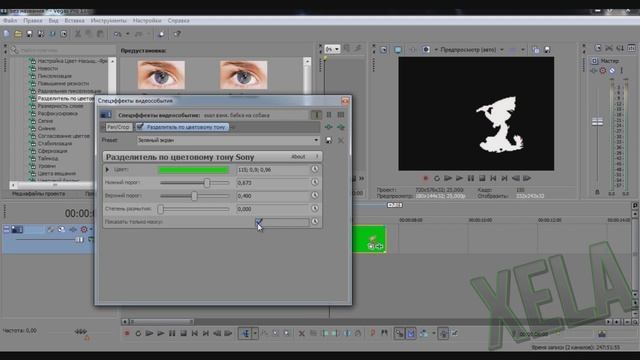Click the animate clock for Степень размытия

click(315, 208)
